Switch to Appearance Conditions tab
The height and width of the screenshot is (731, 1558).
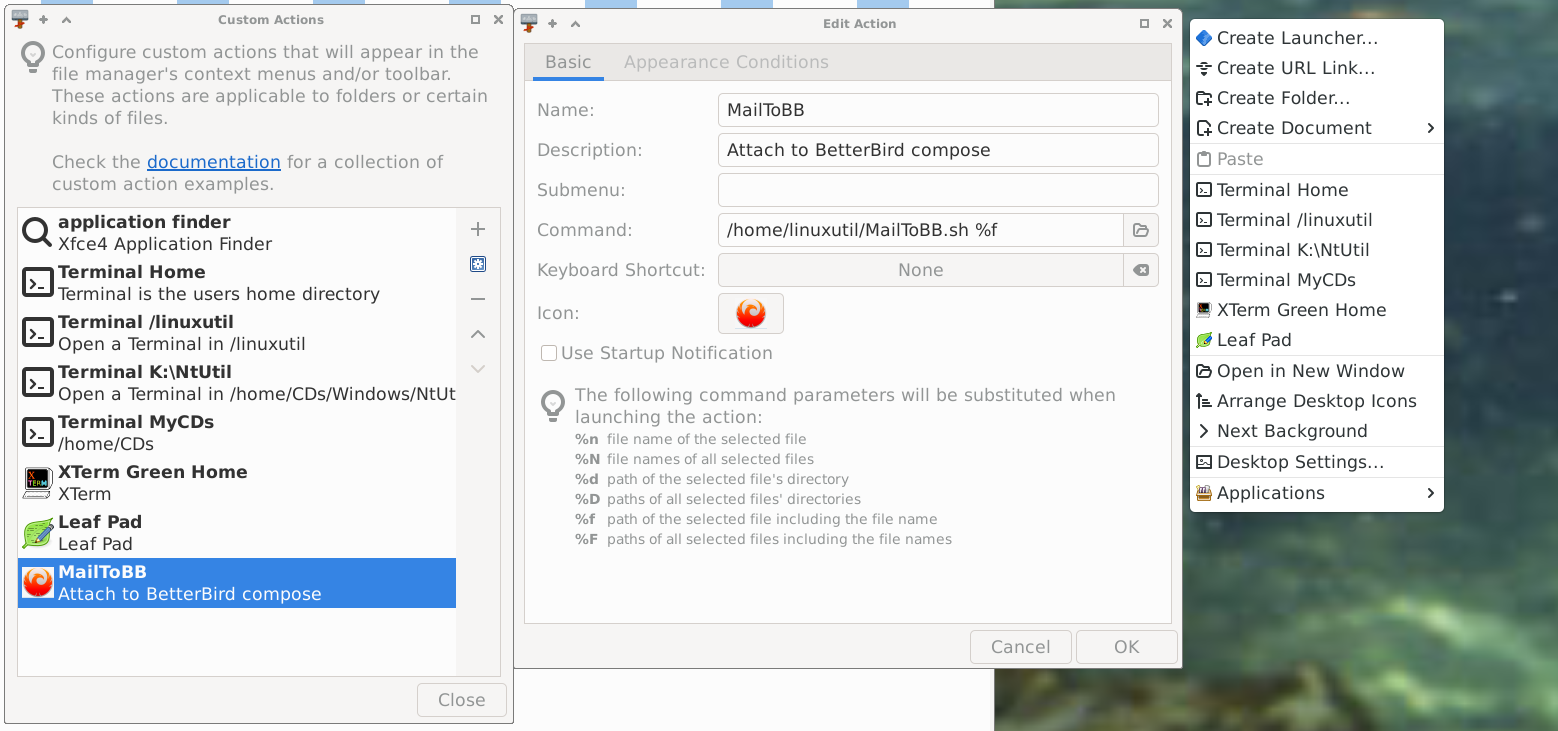pos(726,62)
